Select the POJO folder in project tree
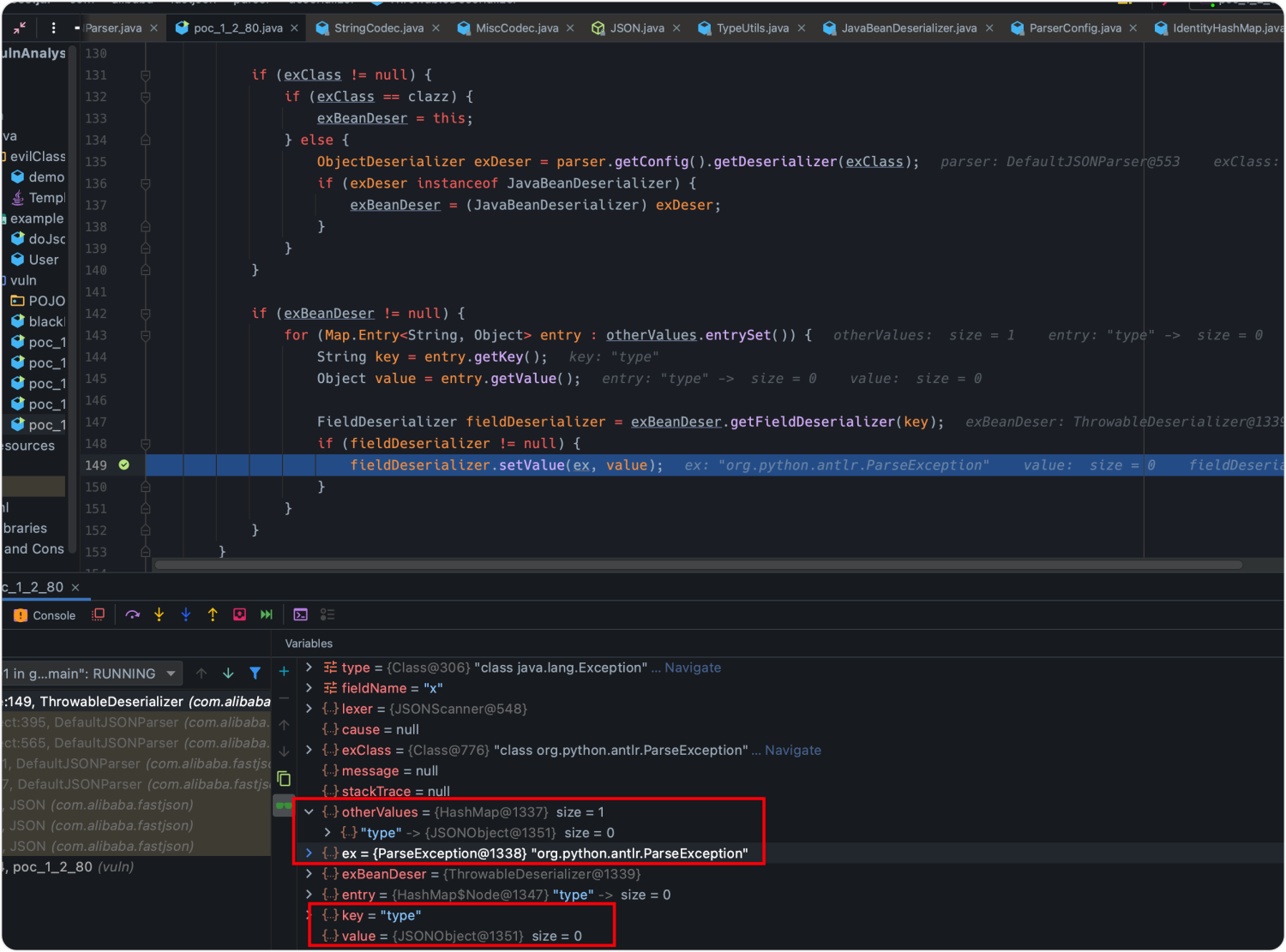Viewport: 1286px width, 952px height. pyautogui.click(x=38, y=301)
